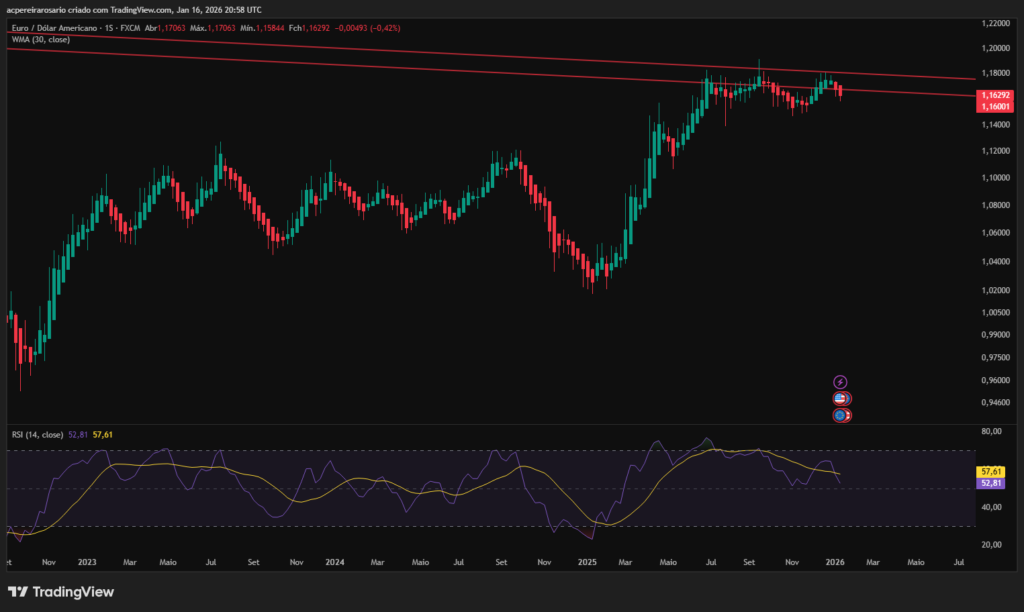
Task: Select the 2025 label on time axis
Action: [x=587, y=562]
